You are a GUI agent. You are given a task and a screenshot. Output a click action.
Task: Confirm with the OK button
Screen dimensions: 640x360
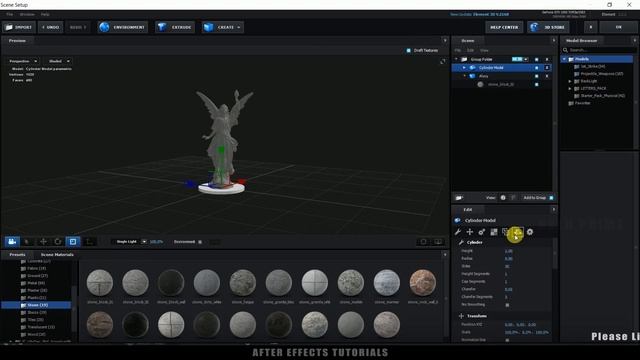618,27
